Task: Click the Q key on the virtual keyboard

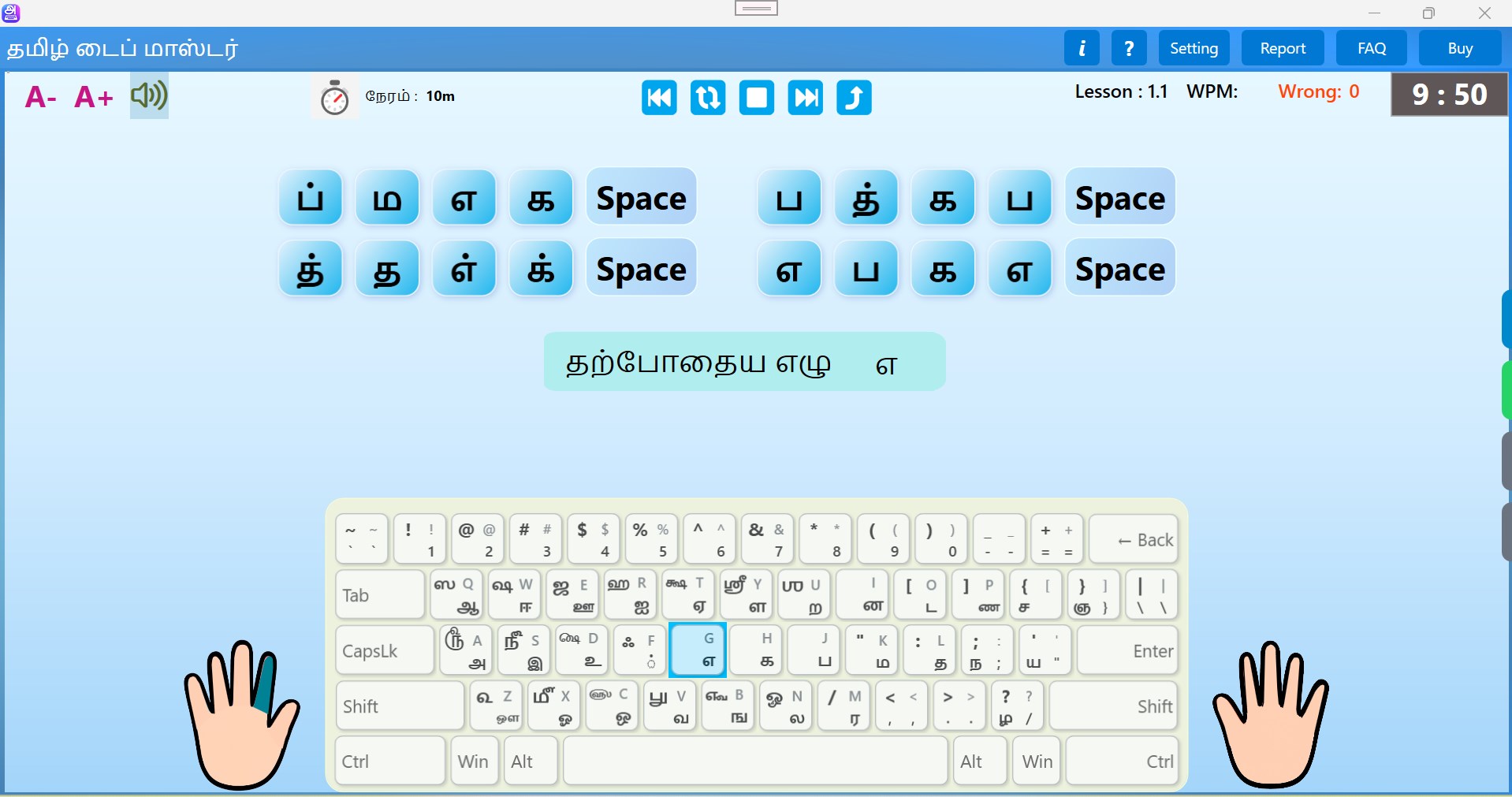Action: (456, 594)
